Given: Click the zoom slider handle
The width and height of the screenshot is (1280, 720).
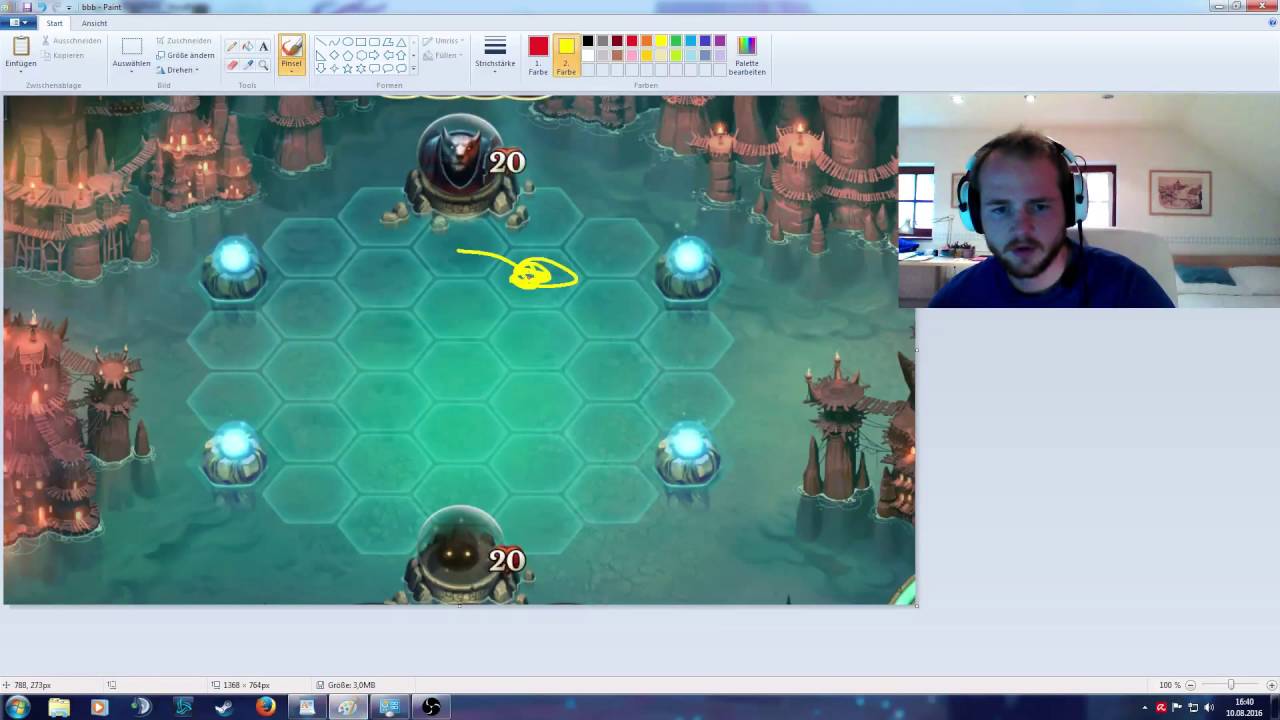Looking at the screenshot, I should (x=1231, y=685).
